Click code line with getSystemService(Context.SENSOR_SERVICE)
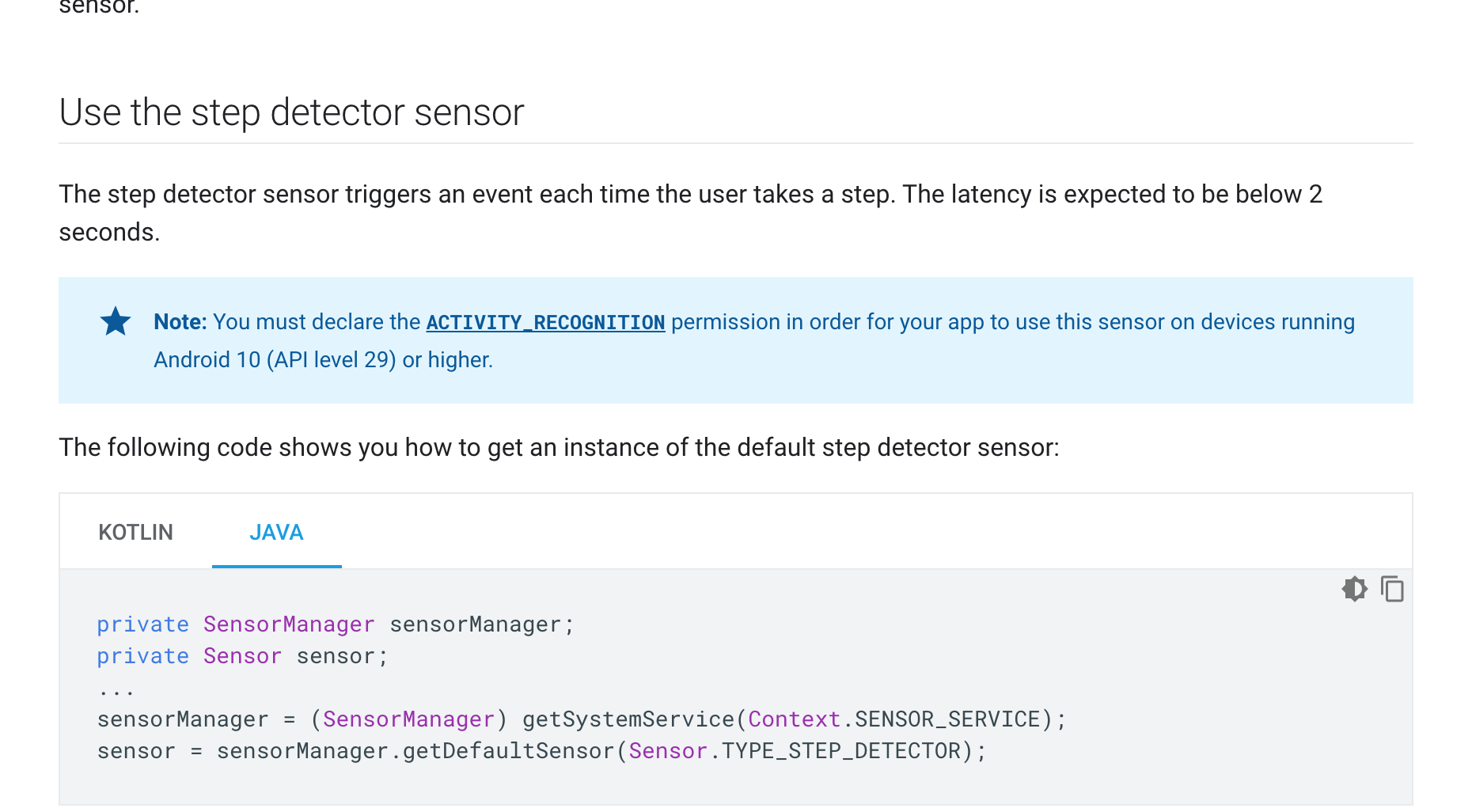The width and height of the screenshot is (1472, 812). point(582,719)
